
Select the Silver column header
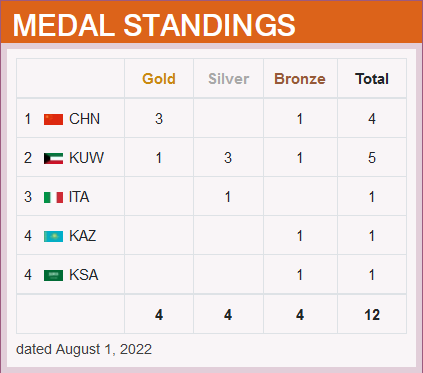228,79
